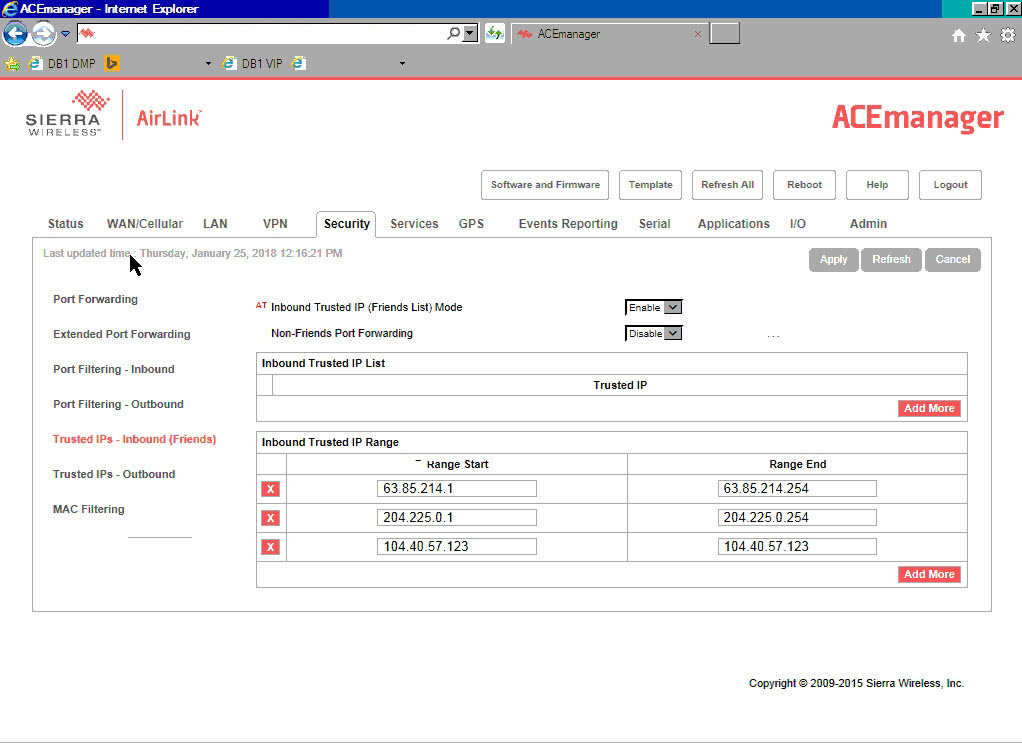
Task: Click the Range End field with 63.85.214.254
Action: click(797, 489)
